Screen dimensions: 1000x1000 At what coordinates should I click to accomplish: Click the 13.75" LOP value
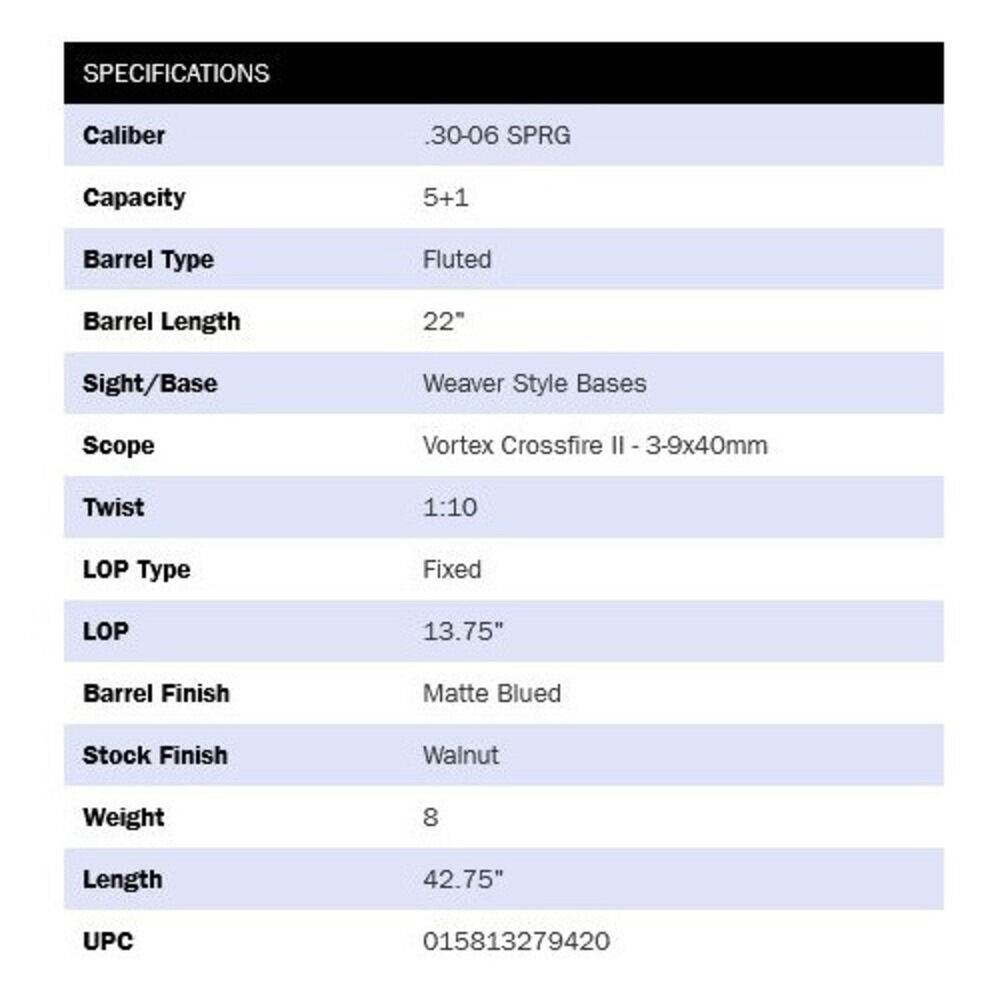[x=462, y=631]
